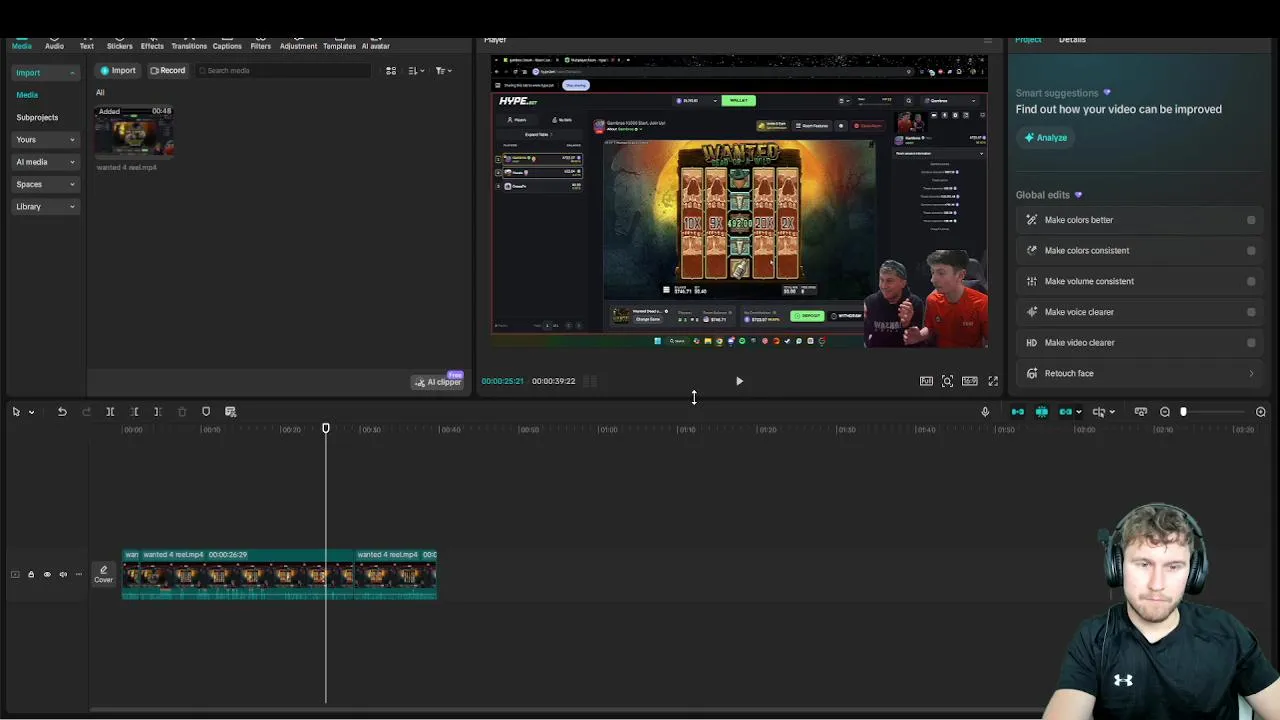Toggle main track magnet
Image resolution: width=1280 pixels, height=720 pixels.
1018,412
